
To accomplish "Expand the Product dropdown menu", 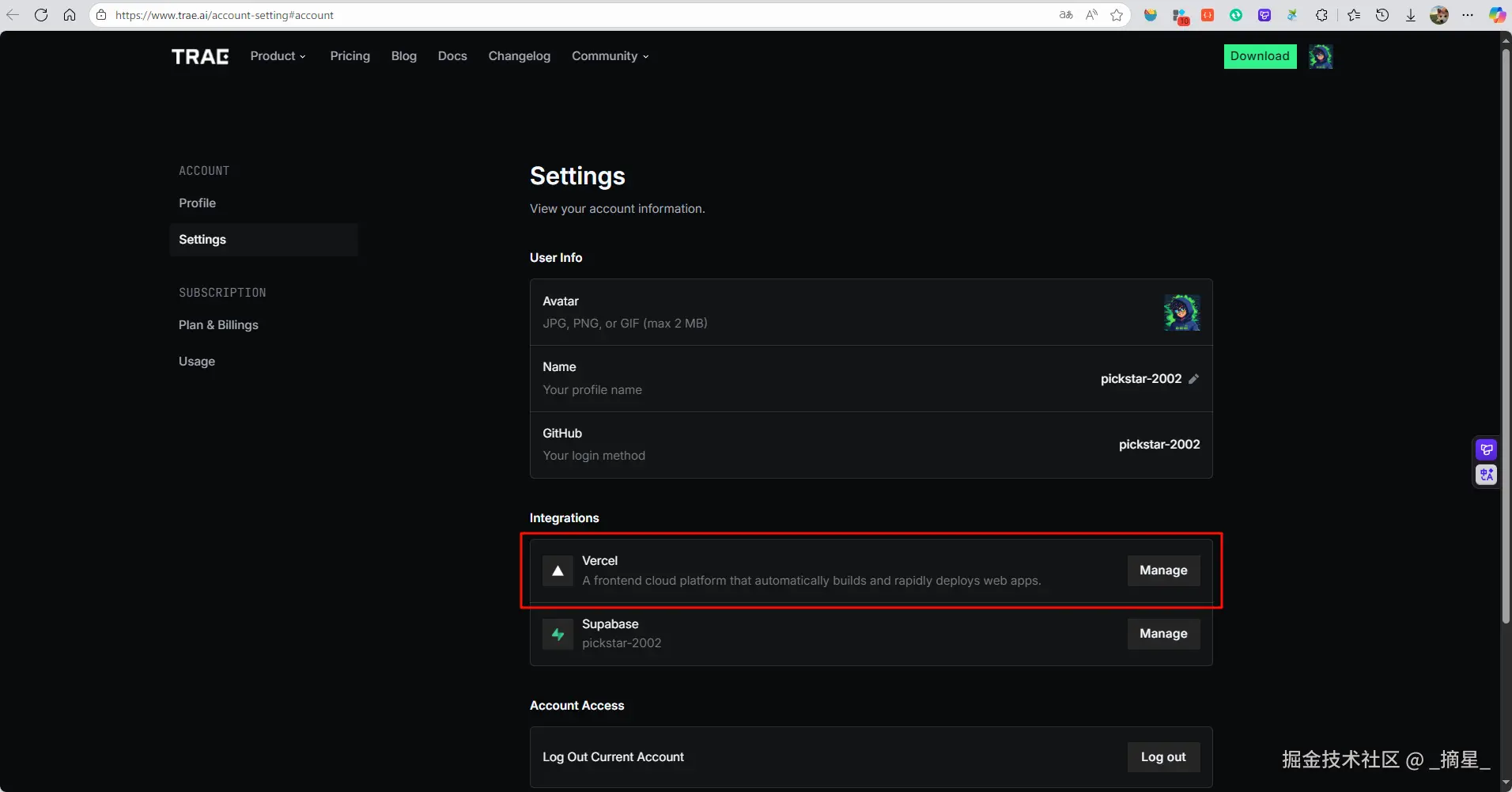I will [x=278, y=56].
